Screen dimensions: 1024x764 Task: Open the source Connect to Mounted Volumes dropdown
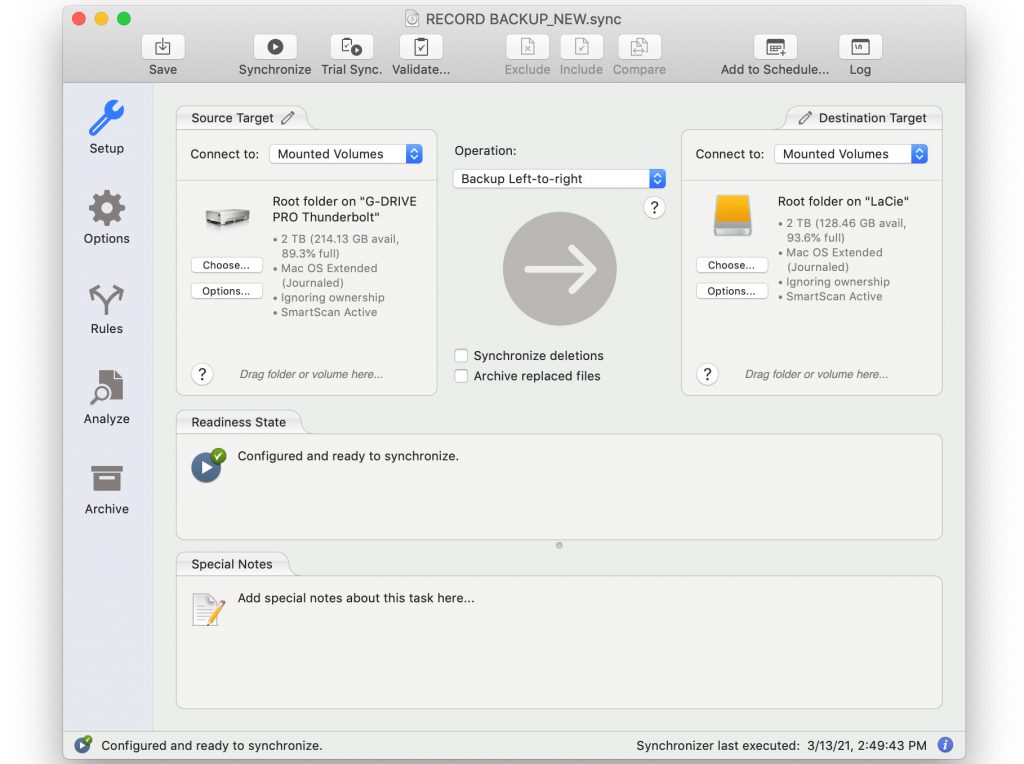pos(346,154)
